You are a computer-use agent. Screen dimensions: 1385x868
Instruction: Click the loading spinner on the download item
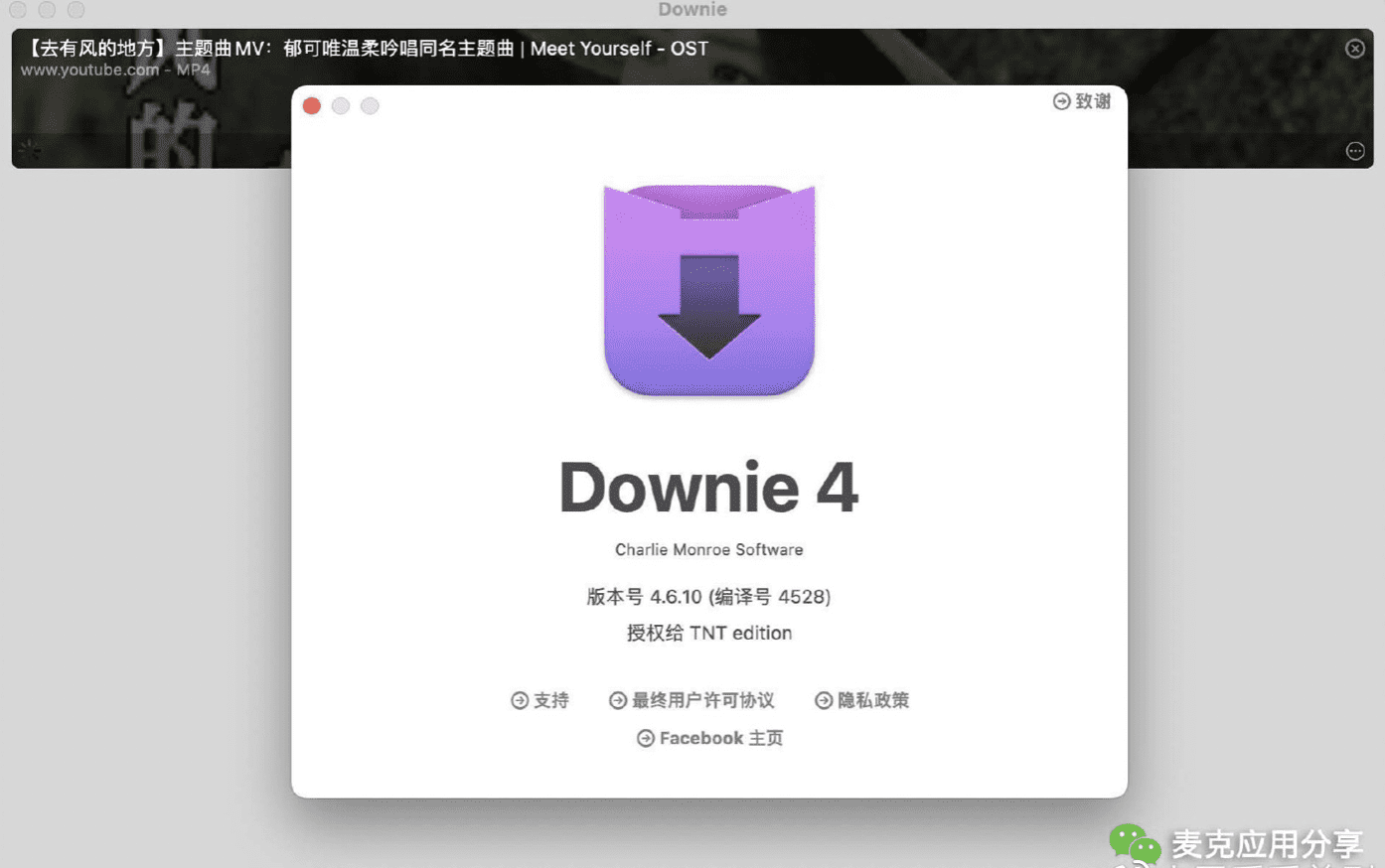[30, 150]
